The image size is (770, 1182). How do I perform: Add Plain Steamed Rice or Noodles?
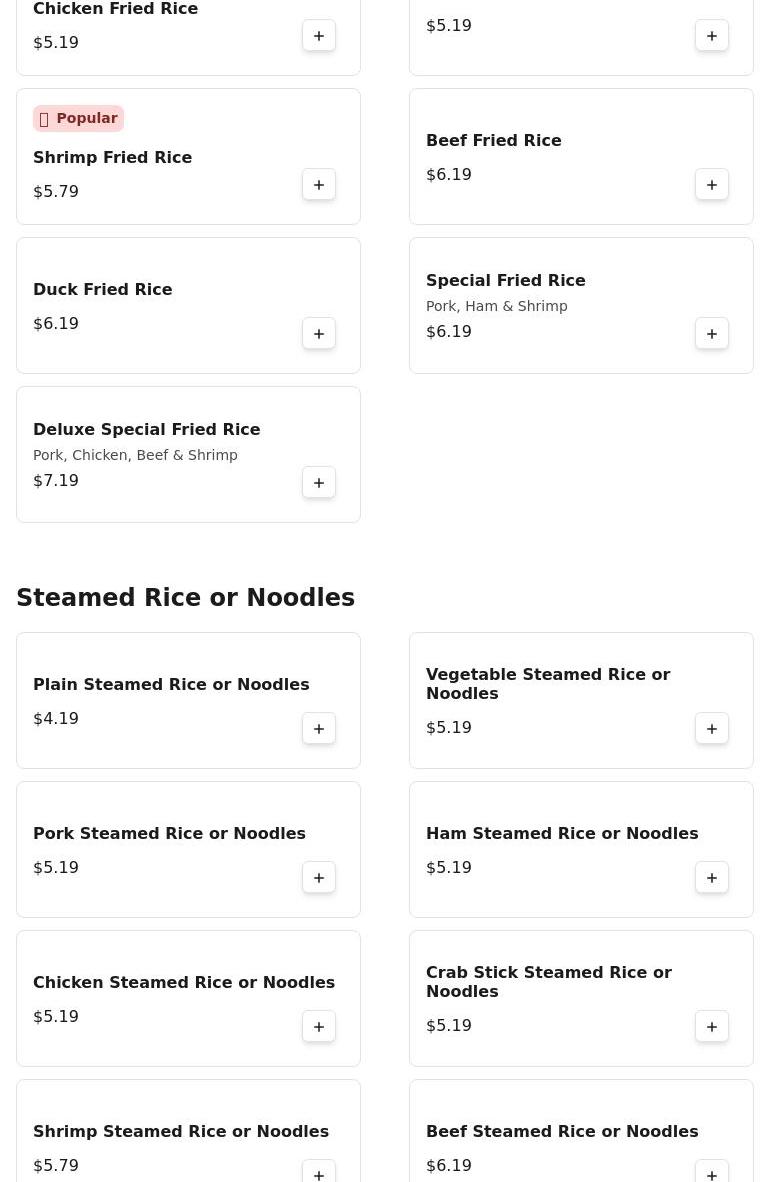(x=319, y=729)
